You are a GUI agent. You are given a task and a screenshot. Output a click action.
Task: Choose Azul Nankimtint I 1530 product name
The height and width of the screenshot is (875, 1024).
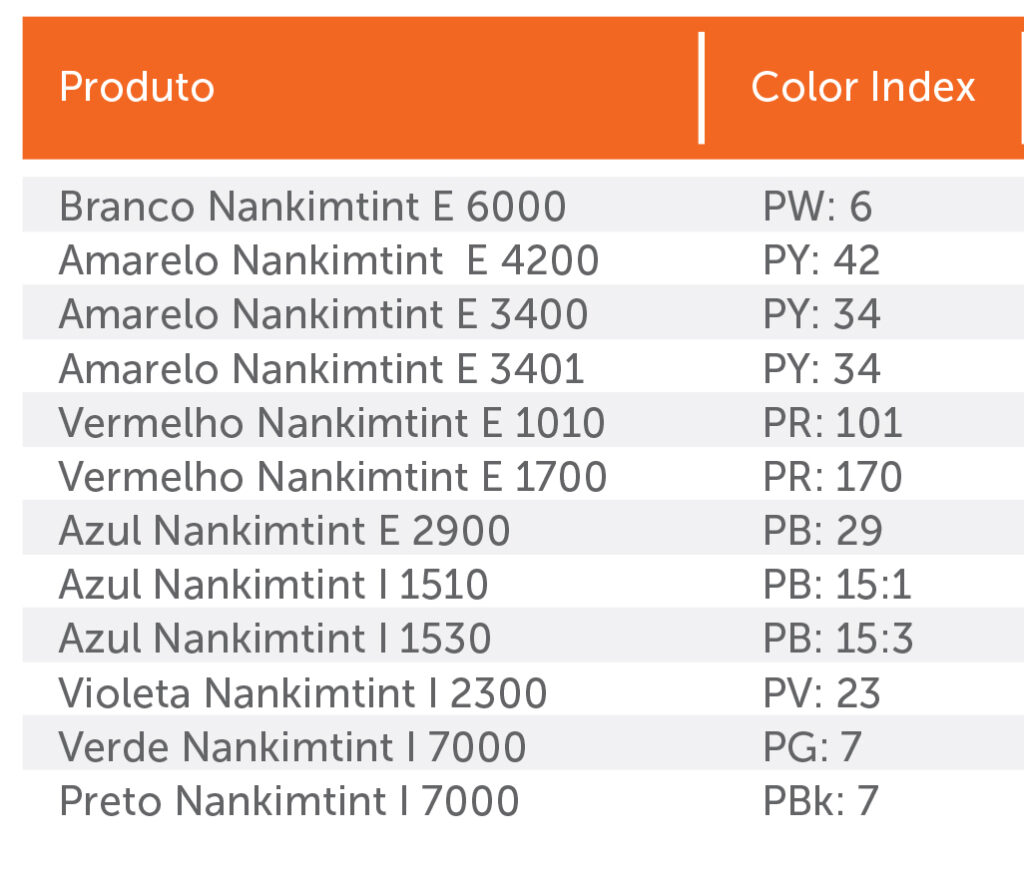[275, 639]
